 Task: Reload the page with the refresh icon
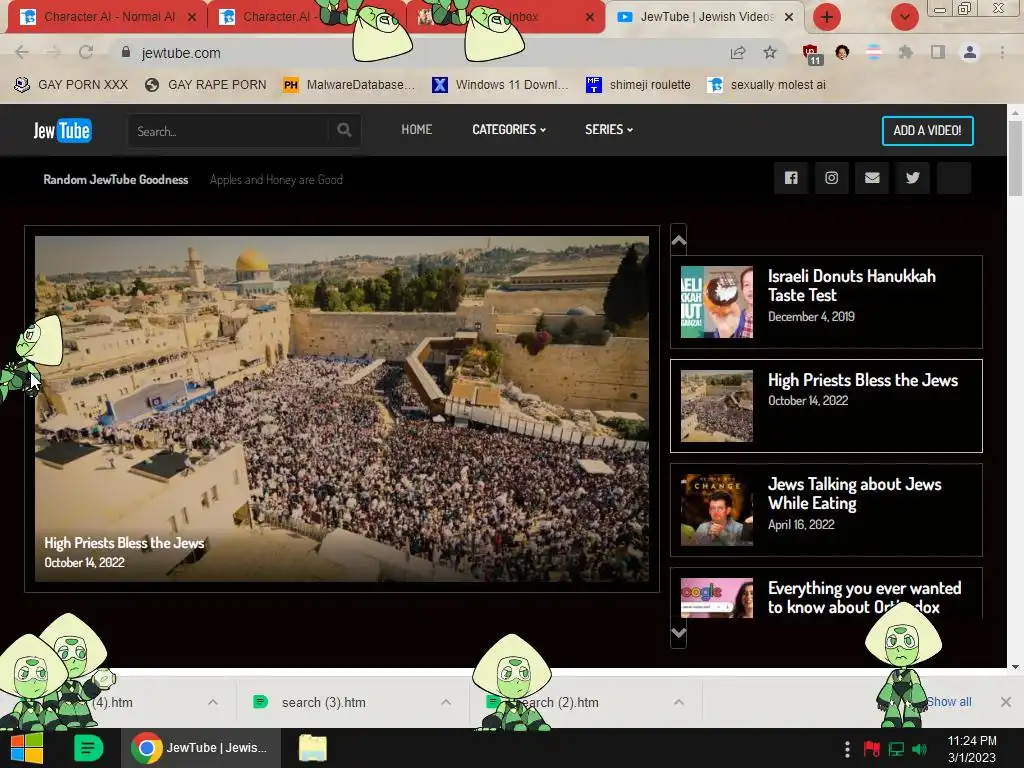click(x=86, y=52)
